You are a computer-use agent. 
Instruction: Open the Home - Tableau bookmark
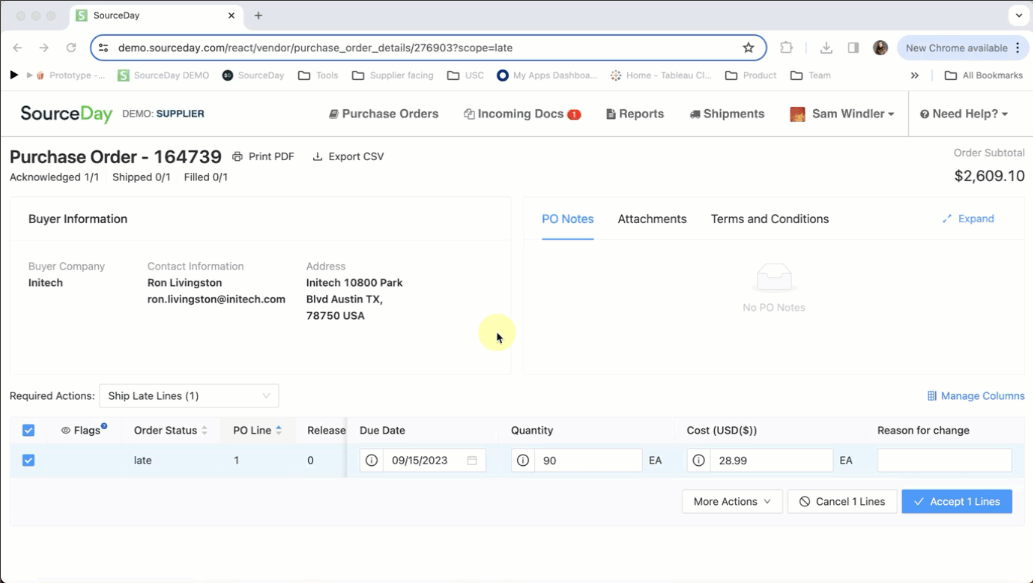[x=661, y=75]
